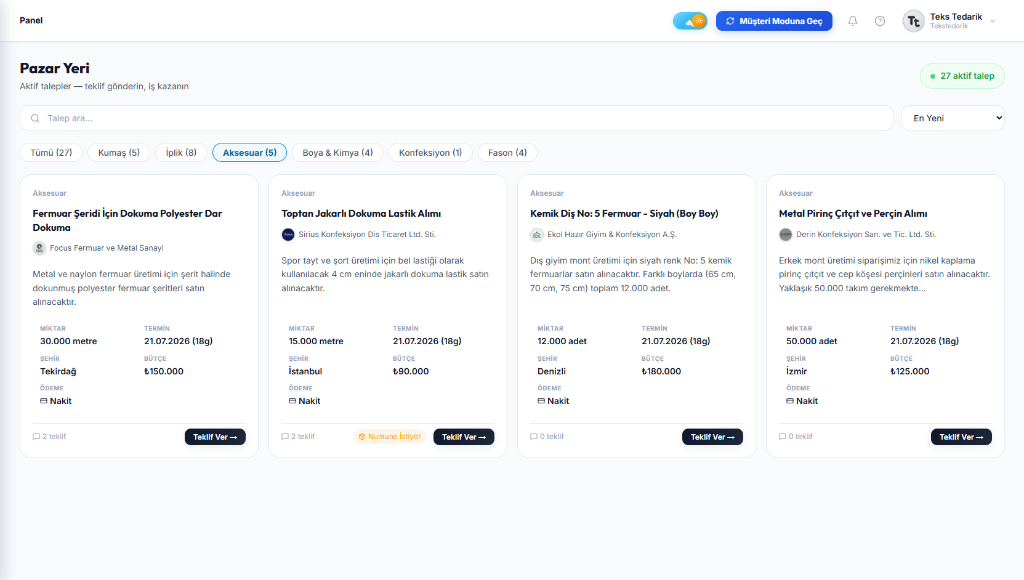
Task: Select the Kumaş (5) category filter
Action: [x=119, y=153]
